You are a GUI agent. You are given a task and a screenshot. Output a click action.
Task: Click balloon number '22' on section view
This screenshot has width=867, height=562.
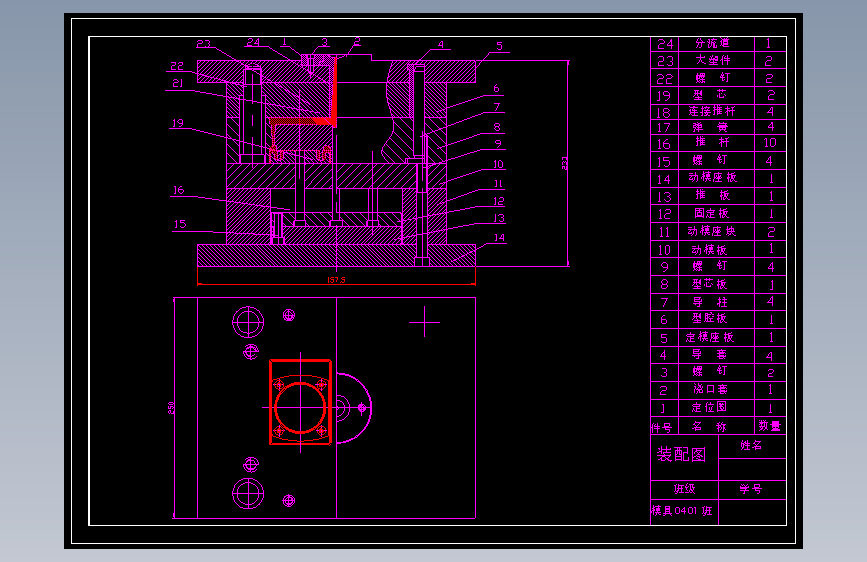click(176, 66)
